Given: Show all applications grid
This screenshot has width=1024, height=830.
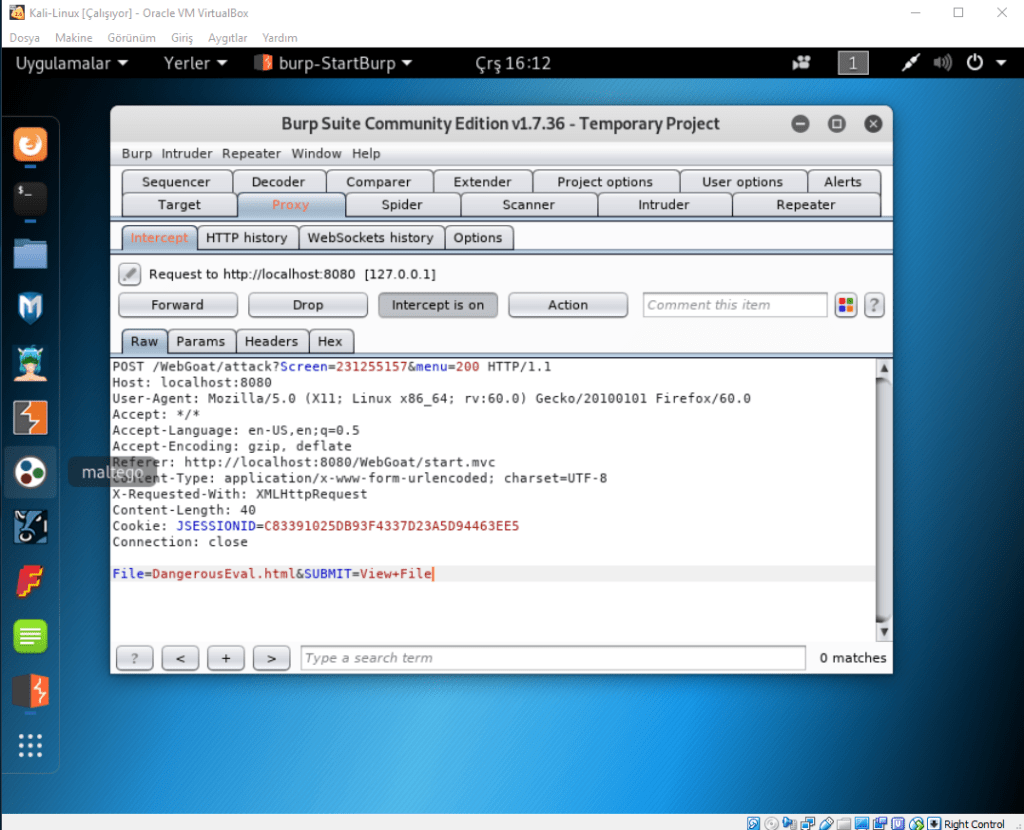Looking at the screenshot, I should coord(30,745).
